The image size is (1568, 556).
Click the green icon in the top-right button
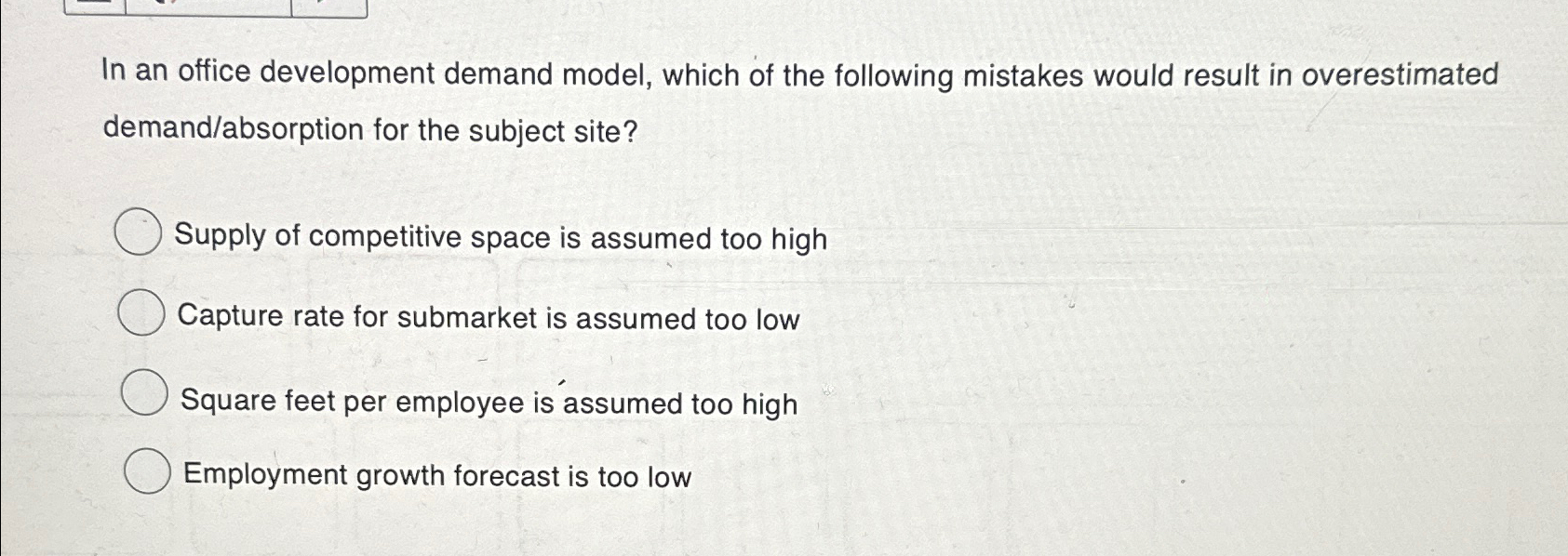tap(321, 5)
